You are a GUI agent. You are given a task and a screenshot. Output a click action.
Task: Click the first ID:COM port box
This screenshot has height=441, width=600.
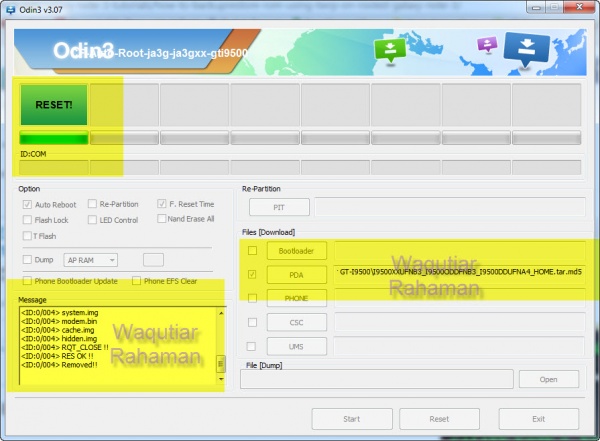click(54, 167)
